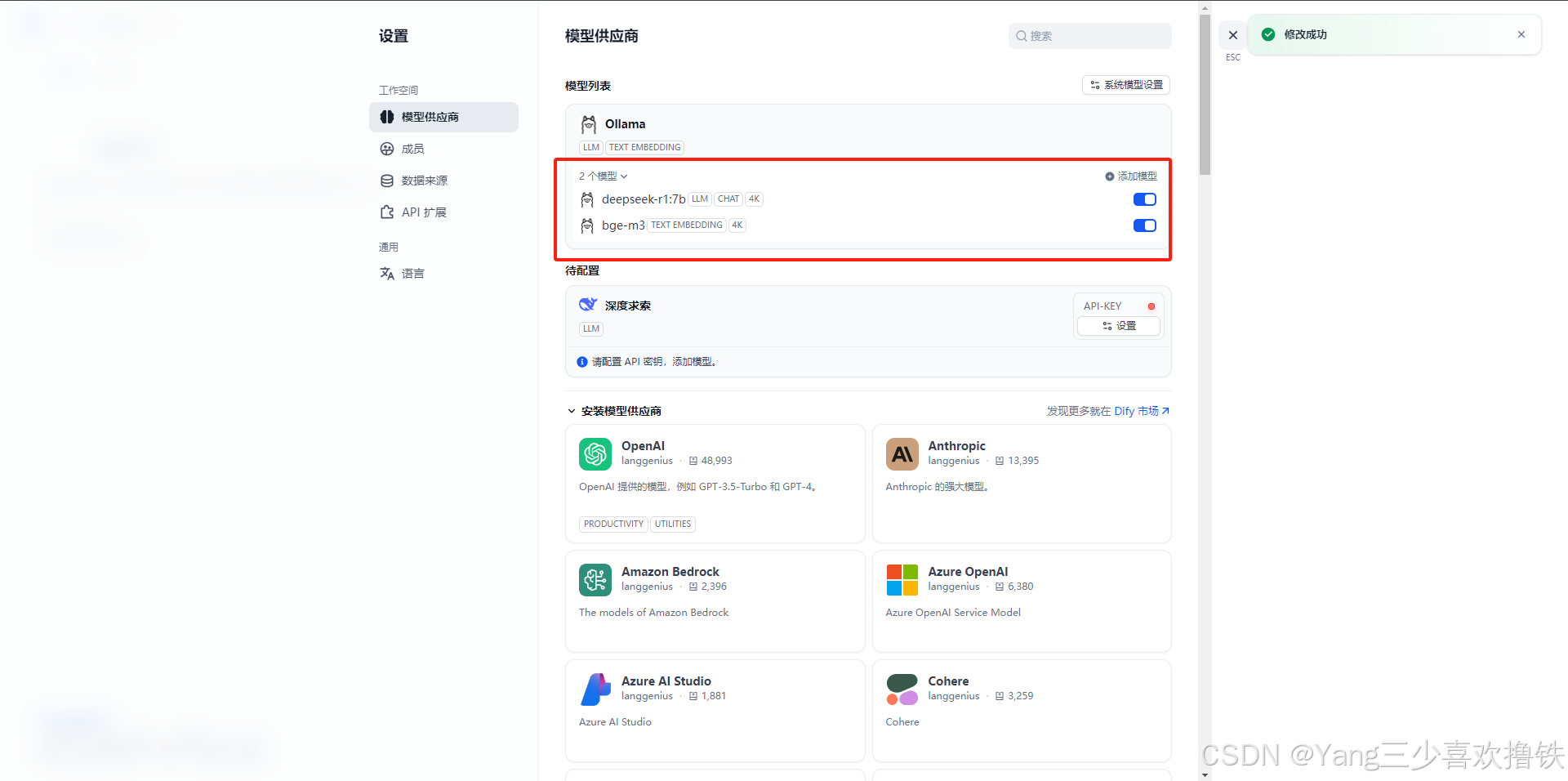Open the Anthropic provider card title
1568x781 pixels.
point(956,446)
